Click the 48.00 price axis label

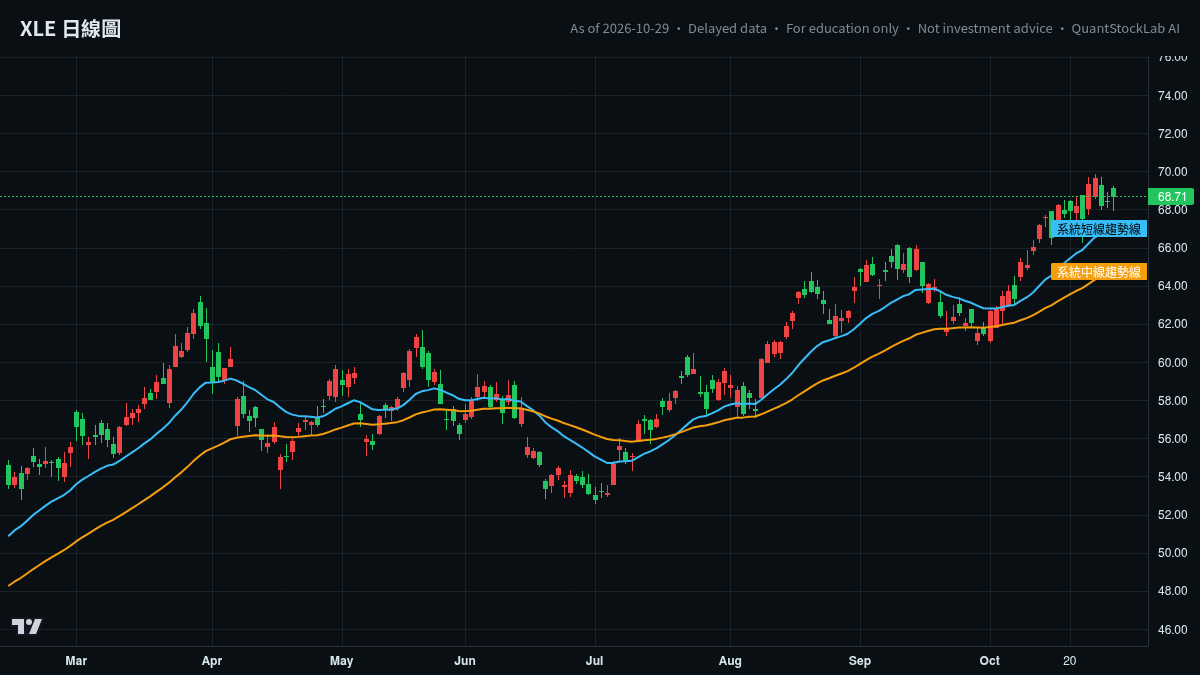pos(1172,591)
